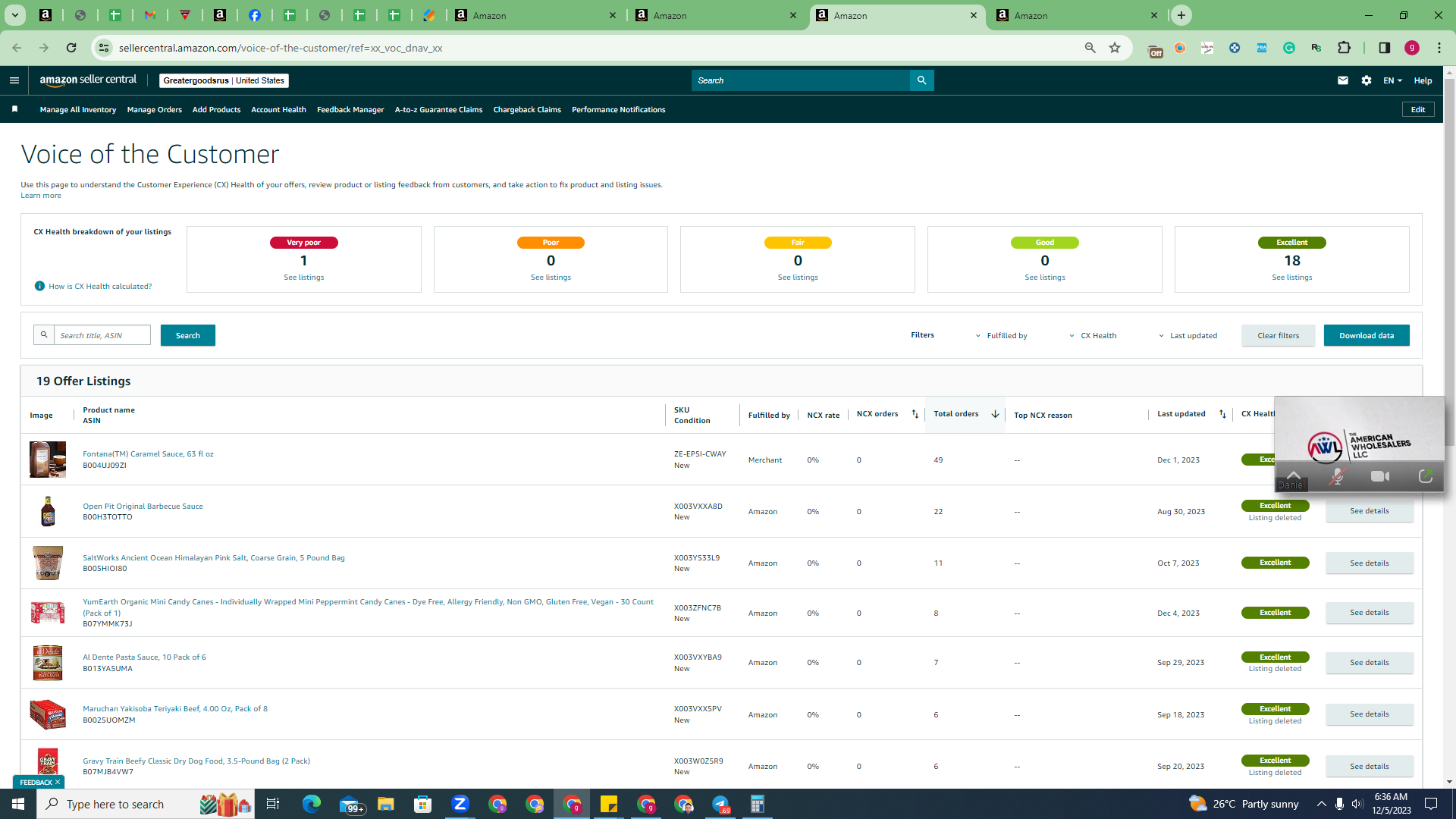See details for Open Pit Original Barbecue Sauce
This screenshot has width=1456, height=819.
[x=1370, y=511]
